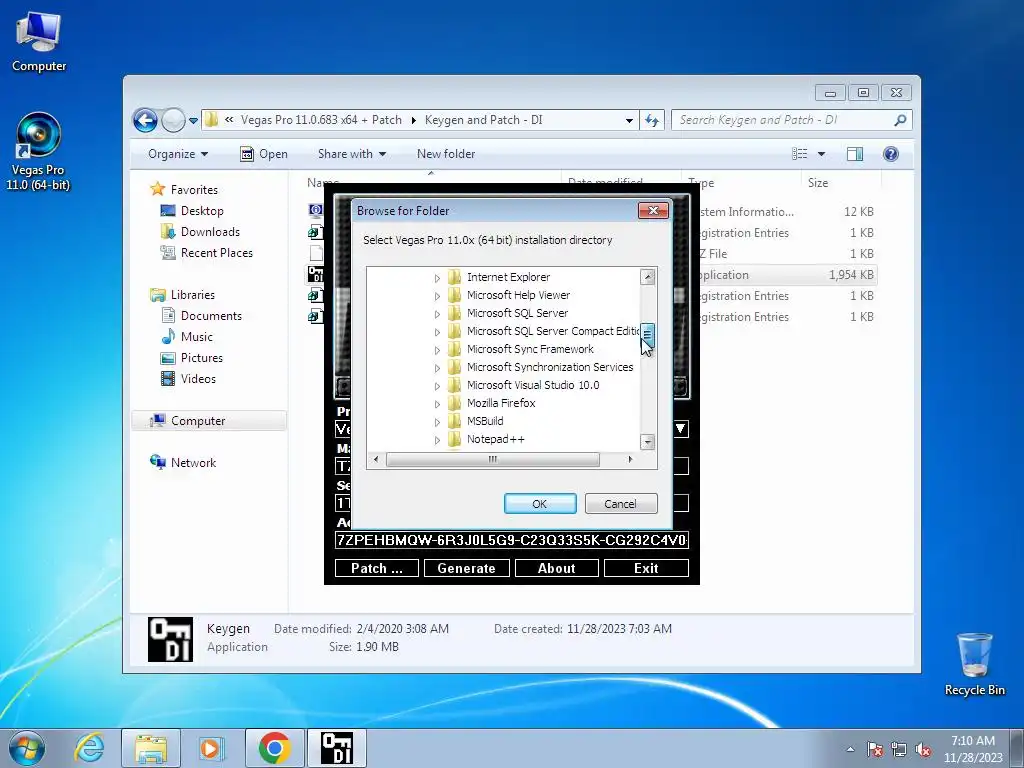Select the MSBuild folder
This screenshot has height=768, width=1024.
point(485,421)
